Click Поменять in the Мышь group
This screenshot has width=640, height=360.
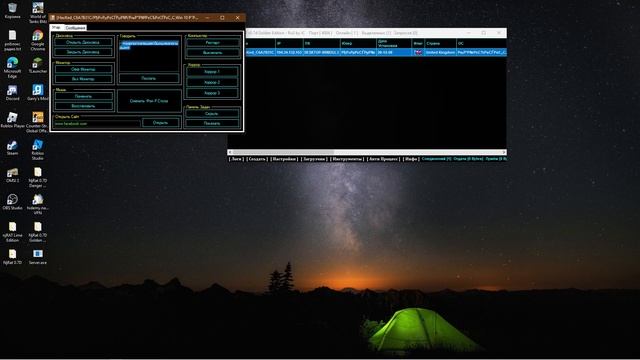(83, 96)
